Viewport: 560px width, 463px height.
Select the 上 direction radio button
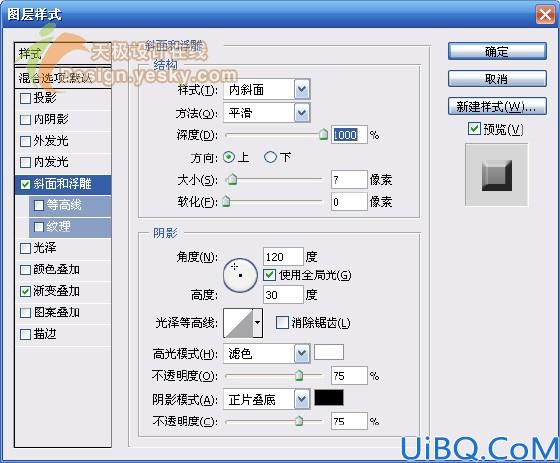tap(229, 157)
